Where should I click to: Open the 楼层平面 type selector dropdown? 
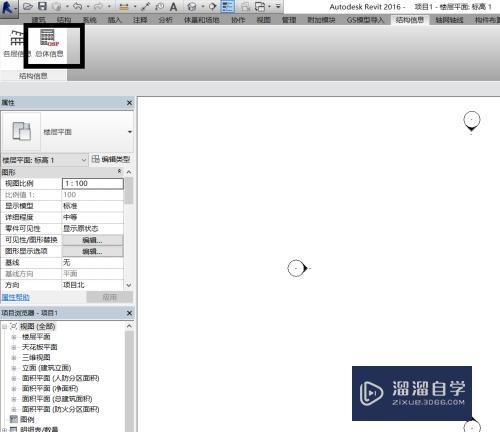[x=130, y=132]
